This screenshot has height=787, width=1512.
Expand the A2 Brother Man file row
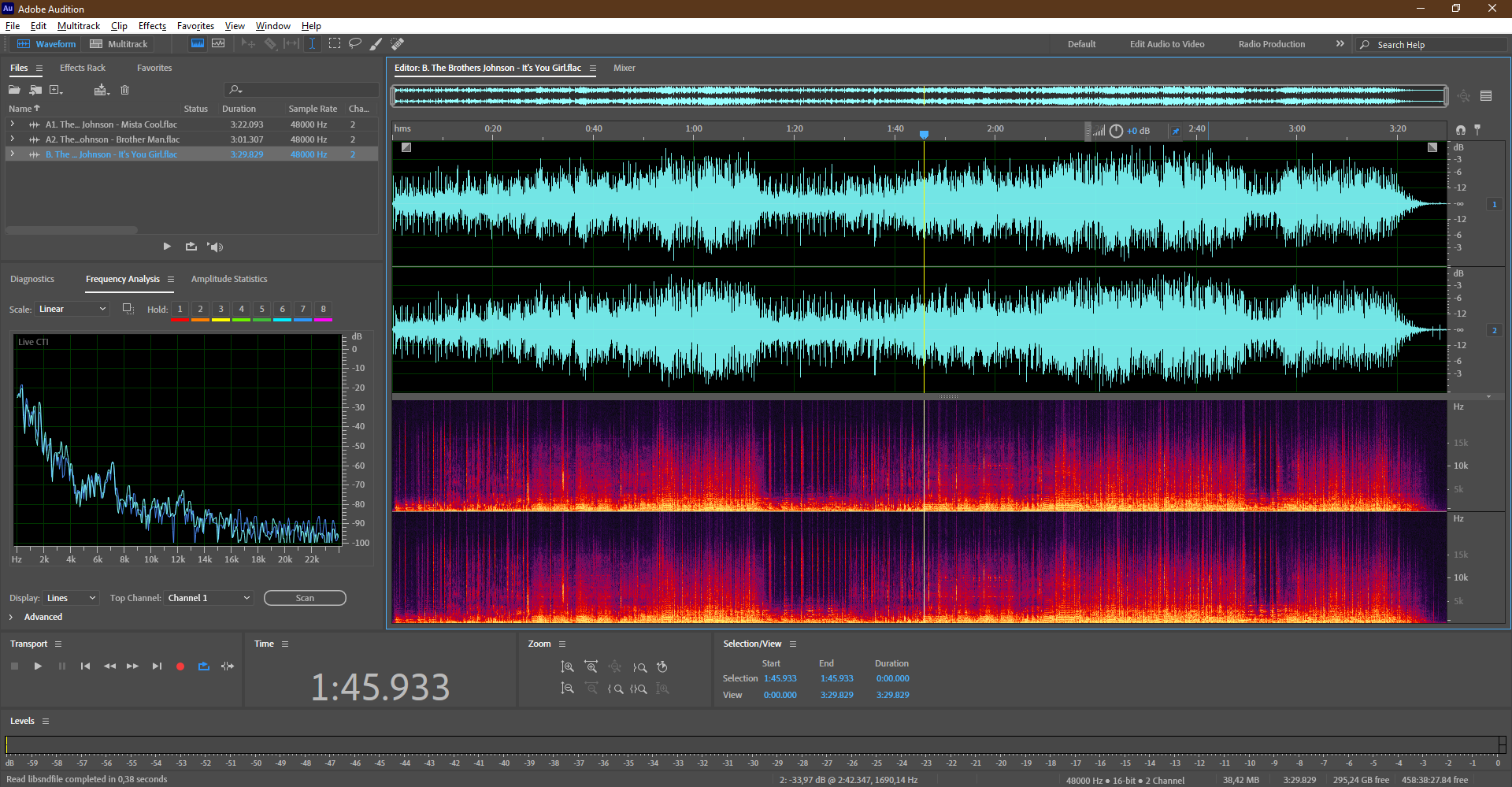pyautogui.click(x=12, y=139)
